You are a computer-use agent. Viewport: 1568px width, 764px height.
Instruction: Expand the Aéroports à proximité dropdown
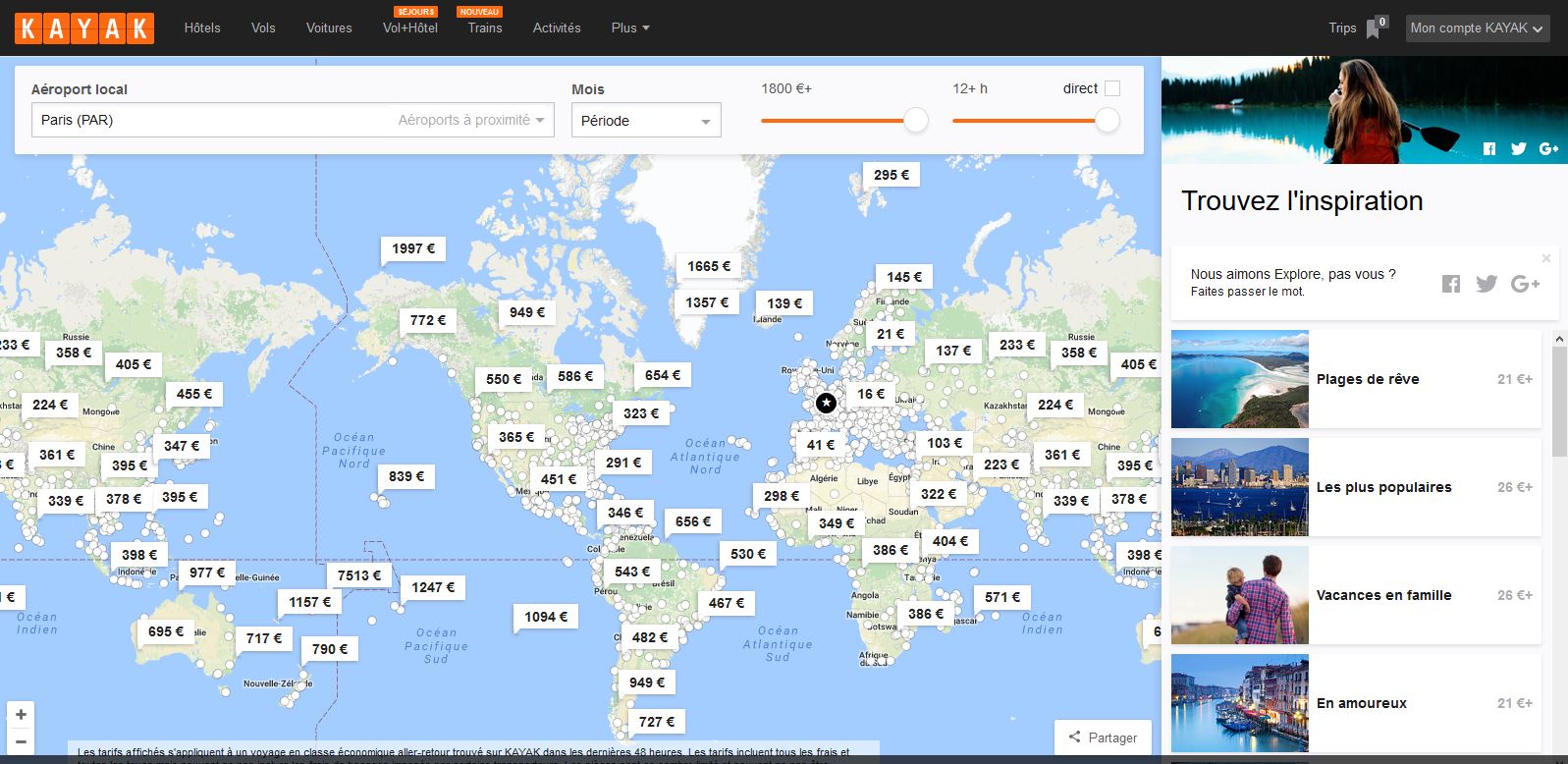[471, 120]
